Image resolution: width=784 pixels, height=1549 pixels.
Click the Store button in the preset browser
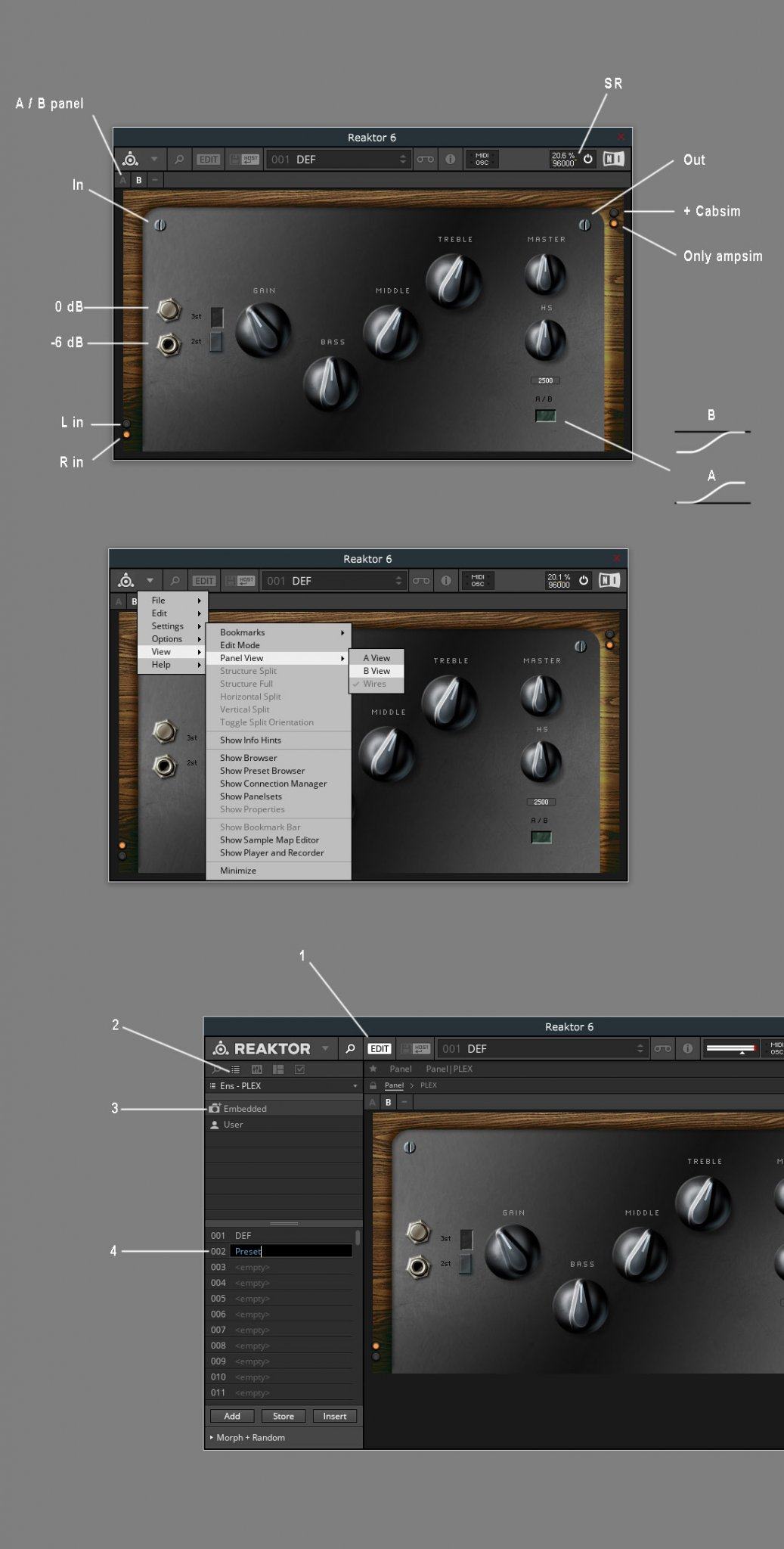(284, 1416)
